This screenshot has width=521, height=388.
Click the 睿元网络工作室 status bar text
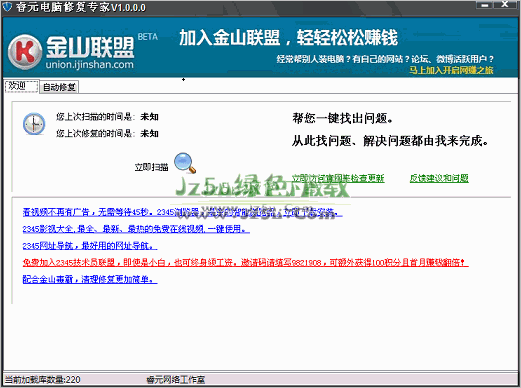click(x=176, y=380)
